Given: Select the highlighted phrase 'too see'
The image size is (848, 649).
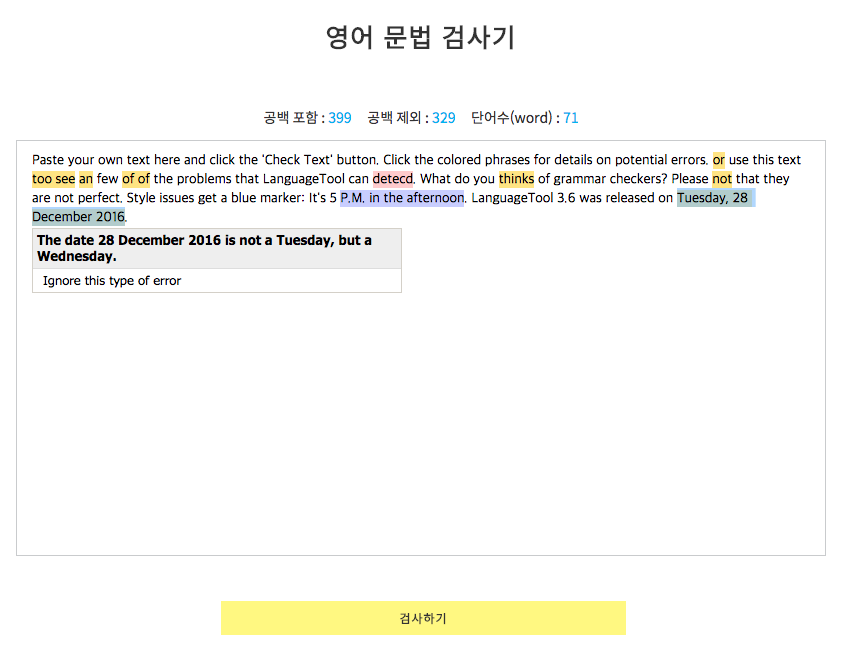Looking at the screenshot, I should tap(53, 179).
